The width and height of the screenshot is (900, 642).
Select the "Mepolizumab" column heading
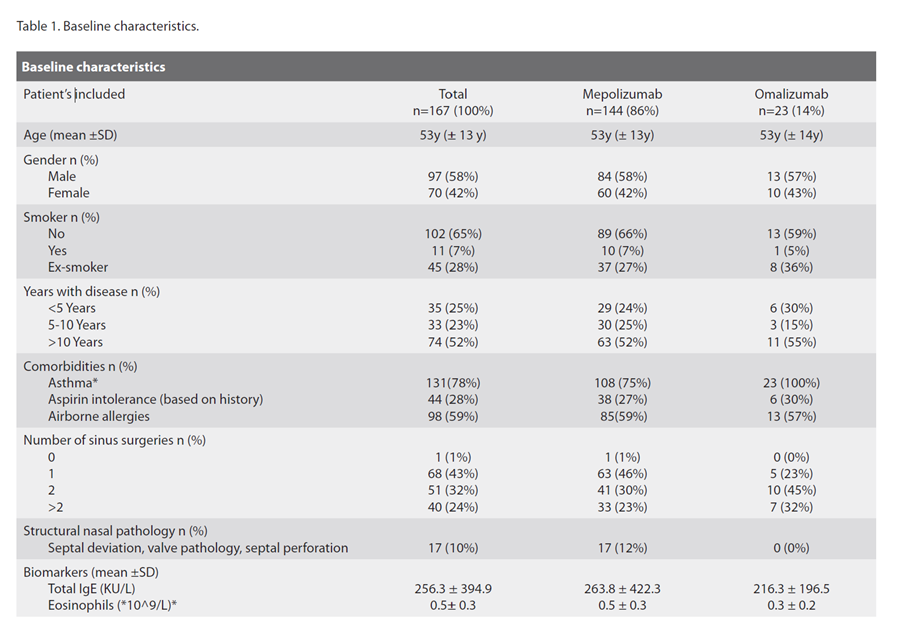622,95
